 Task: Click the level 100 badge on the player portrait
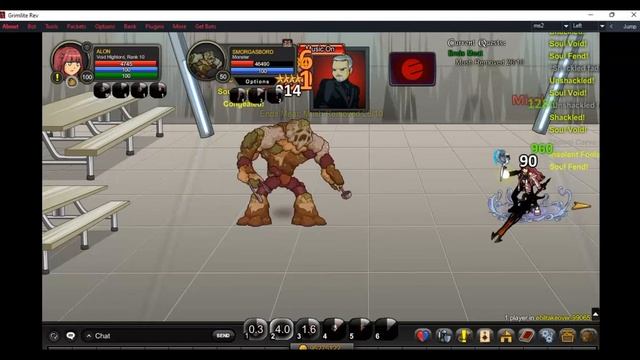[x=87, y=77]
